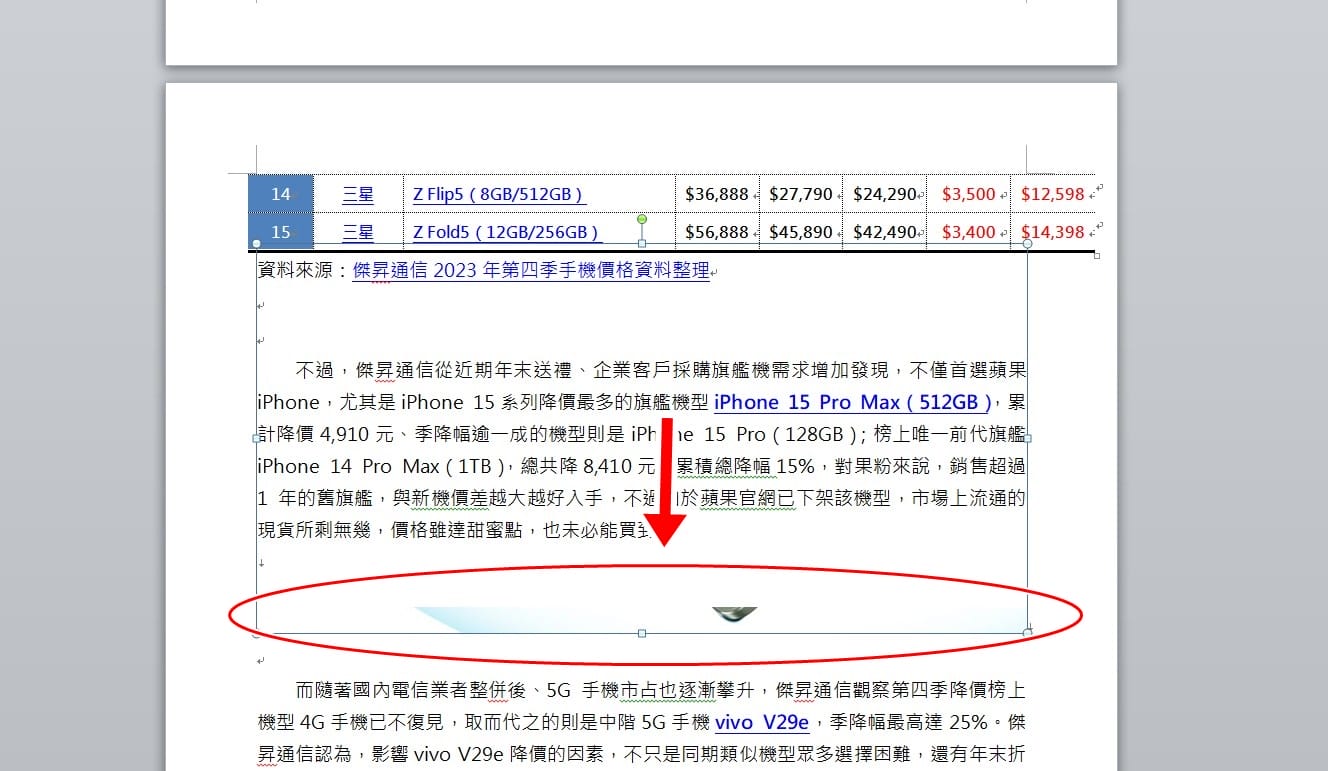Click the red $3,500 cell

pos(969,194)
